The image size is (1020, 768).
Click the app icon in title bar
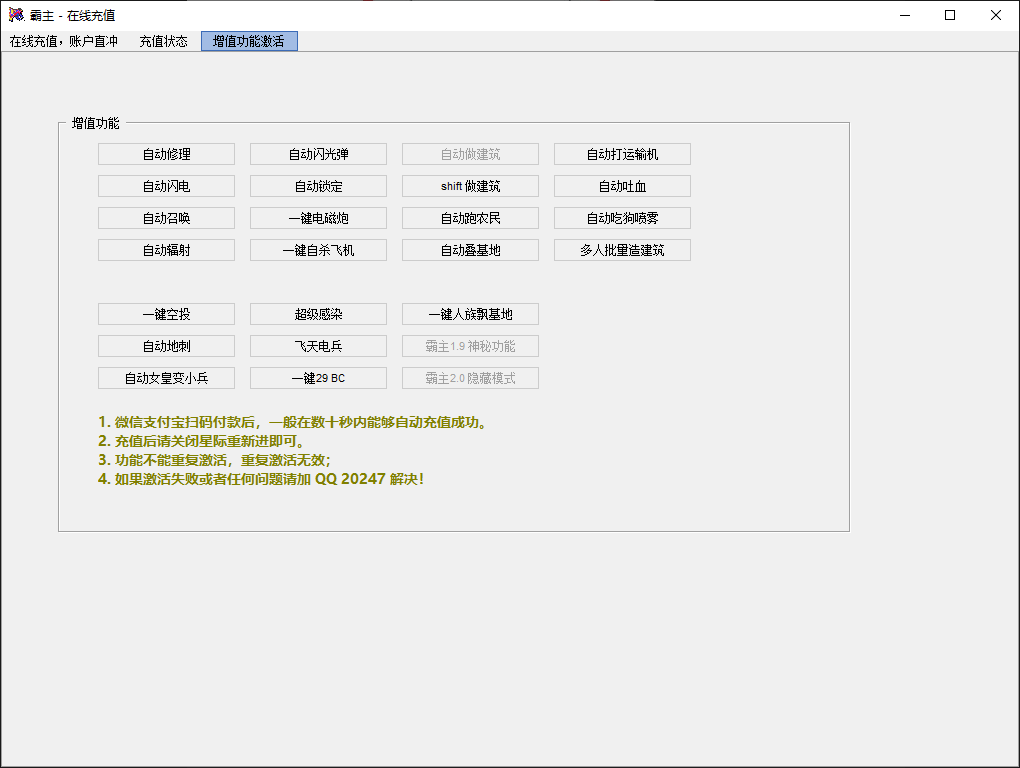(16, 15)
